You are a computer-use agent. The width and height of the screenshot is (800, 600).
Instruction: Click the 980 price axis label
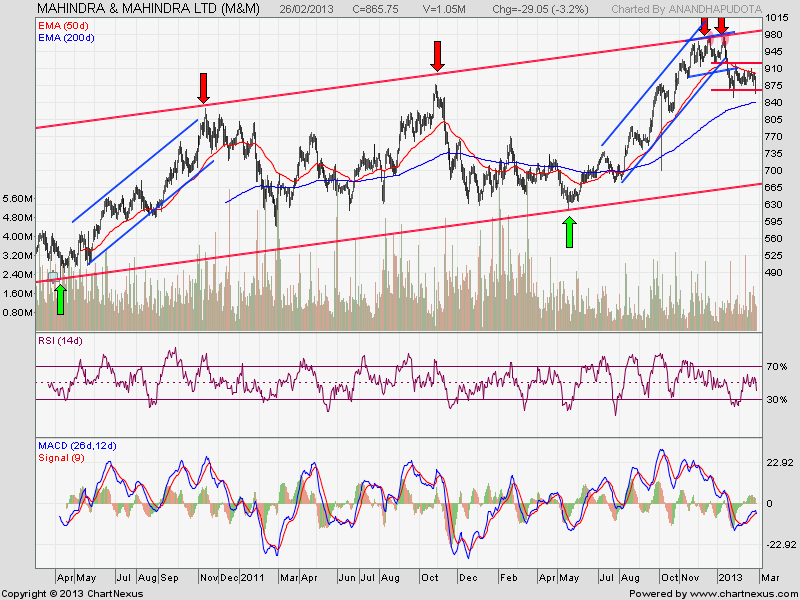tap(774, 35)
